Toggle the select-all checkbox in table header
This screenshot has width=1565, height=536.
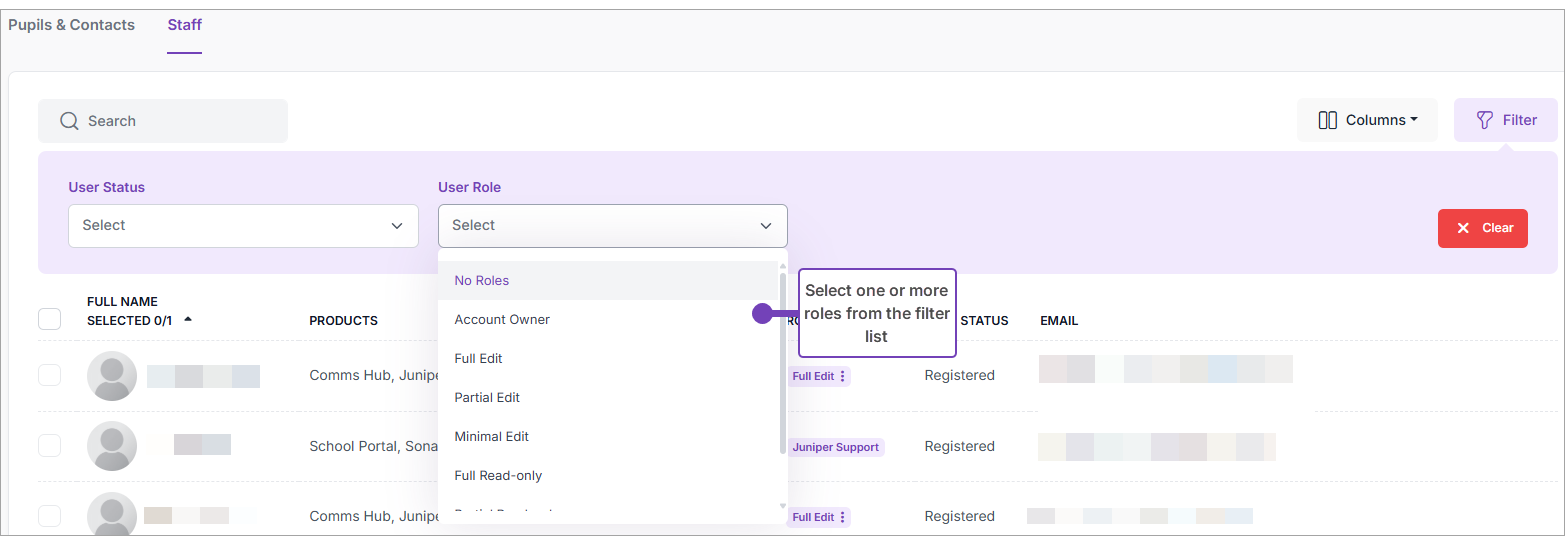click(49, 319)
